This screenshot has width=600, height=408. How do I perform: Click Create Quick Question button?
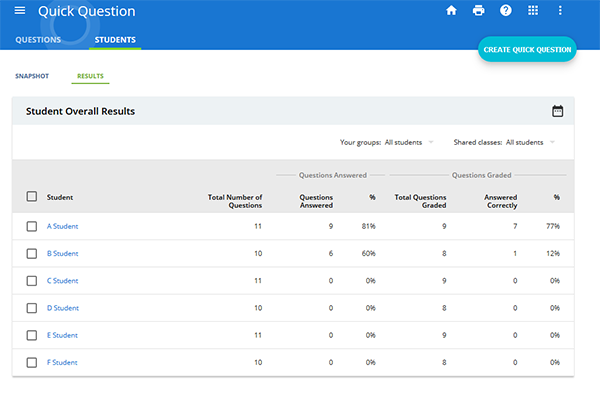pyautogui.click(x=527, y=49)
